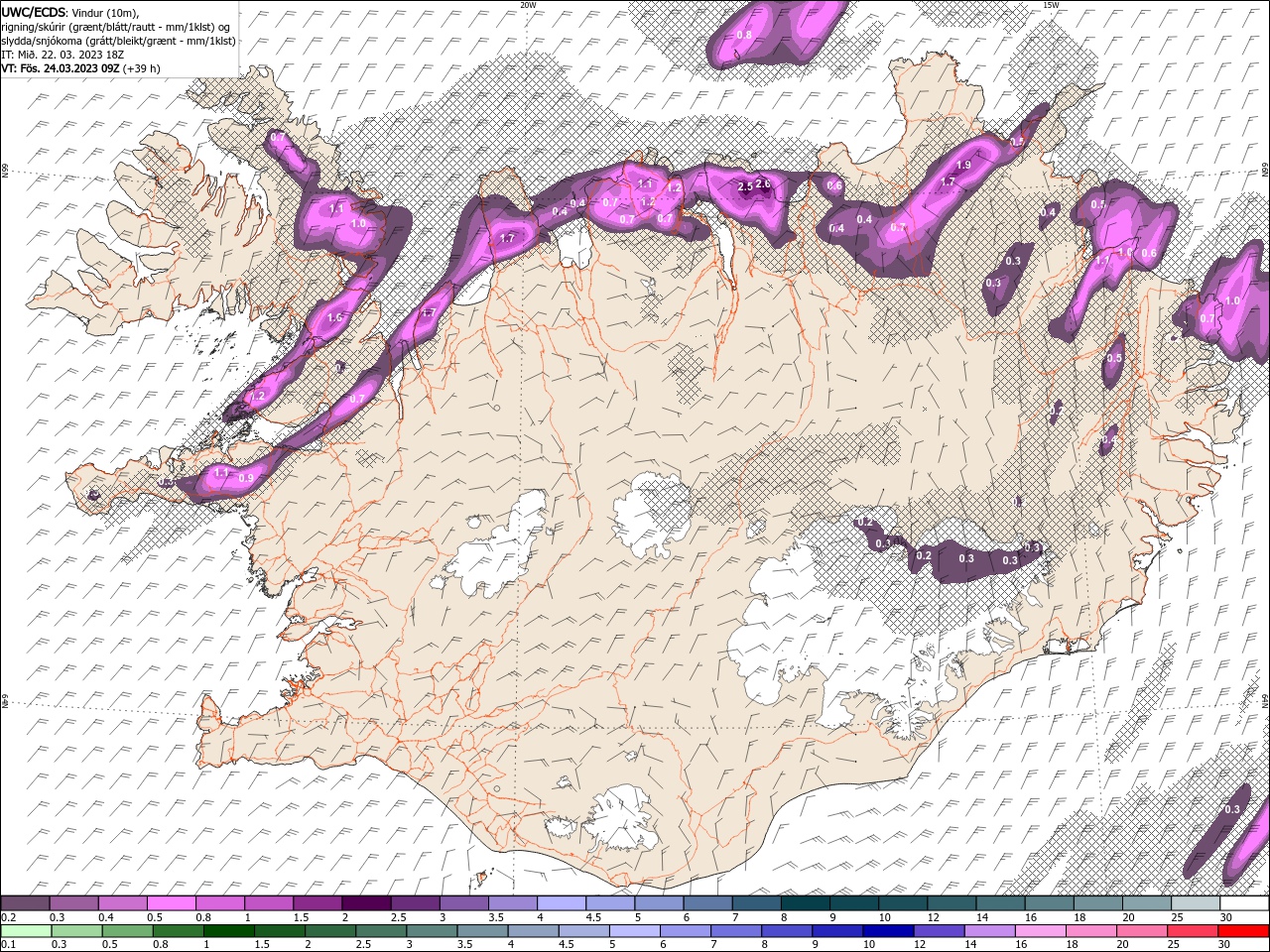The width and height of the screenshot is (1270, 952).
Task: Click the '20W' longitude label
Action: pyautogui.click(x=528, y=5)
